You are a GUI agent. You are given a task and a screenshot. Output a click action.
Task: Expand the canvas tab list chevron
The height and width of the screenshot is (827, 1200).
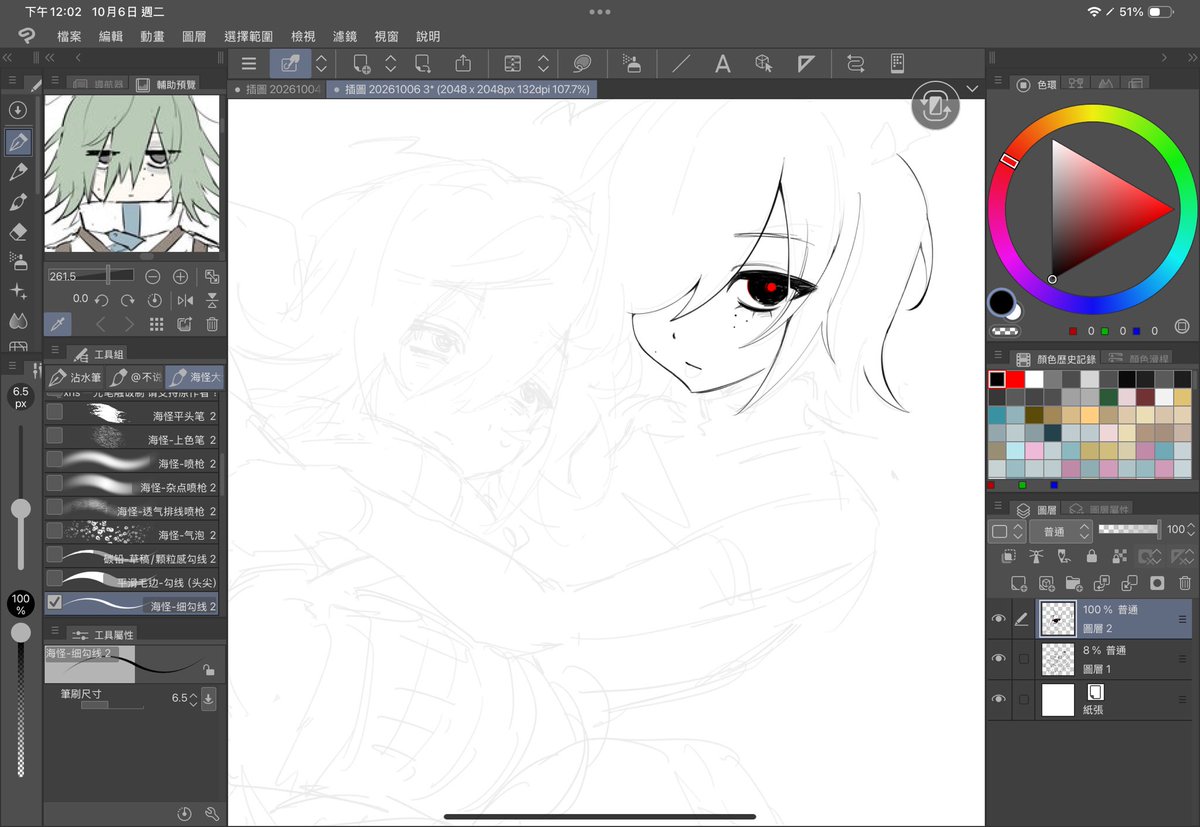point(972,89)
